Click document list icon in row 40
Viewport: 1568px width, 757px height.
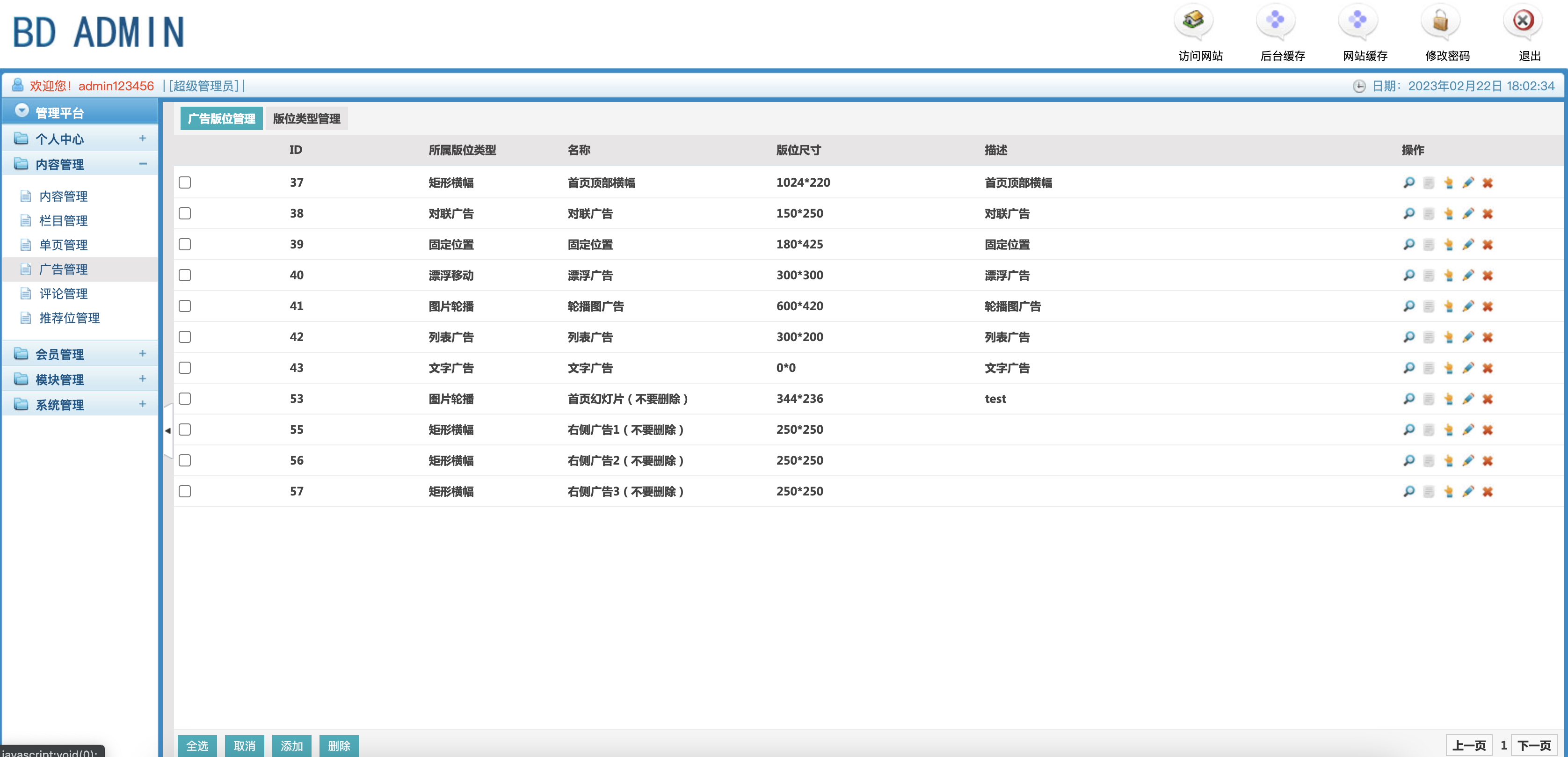(1429, 275)
